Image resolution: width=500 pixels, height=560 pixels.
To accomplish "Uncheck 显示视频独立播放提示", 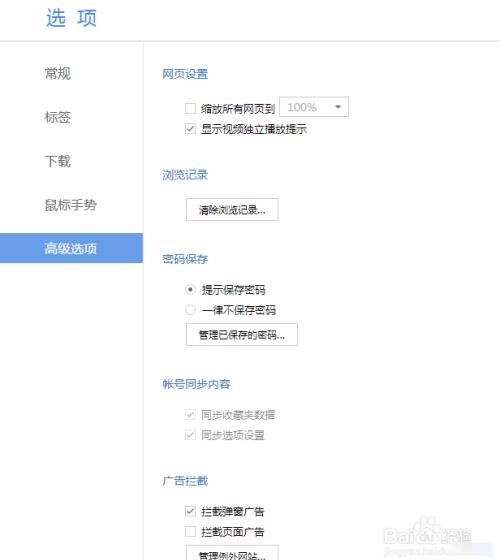I will pyautogui.click(x=190, y=129).
